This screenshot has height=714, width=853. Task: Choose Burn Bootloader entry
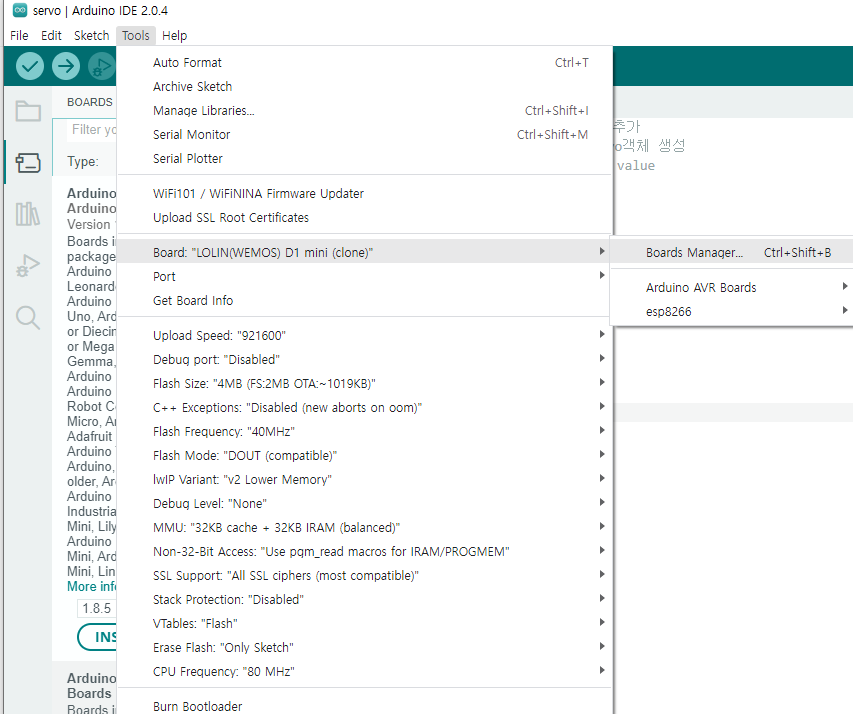[364, 706]
